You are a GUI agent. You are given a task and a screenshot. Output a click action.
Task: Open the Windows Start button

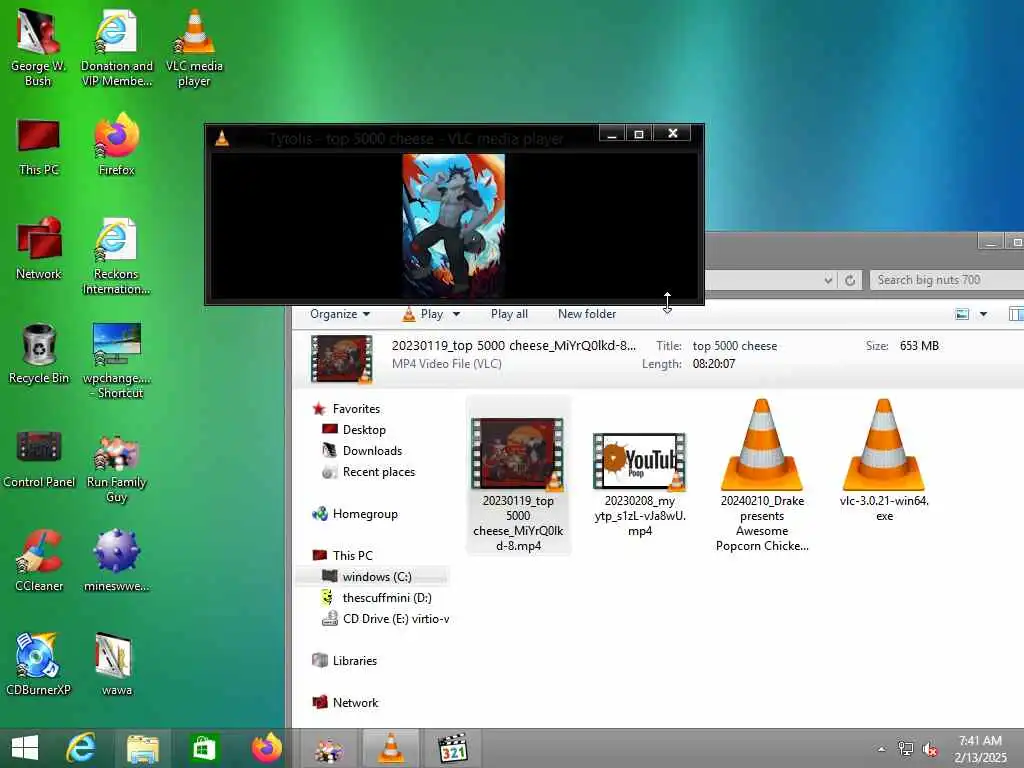(x=25, y=748)
